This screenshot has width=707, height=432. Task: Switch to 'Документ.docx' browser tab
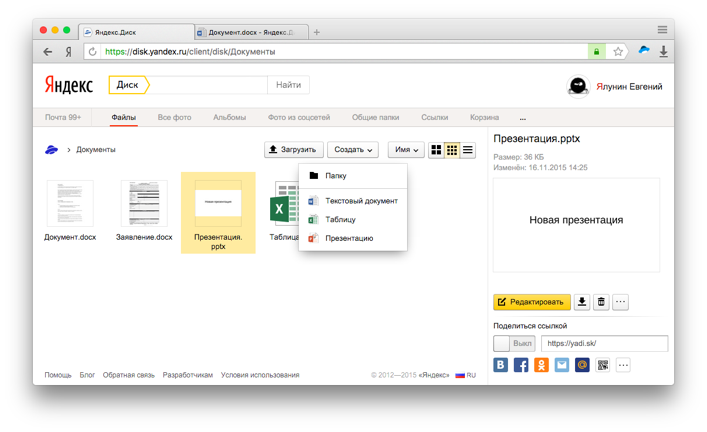[252, 32]
